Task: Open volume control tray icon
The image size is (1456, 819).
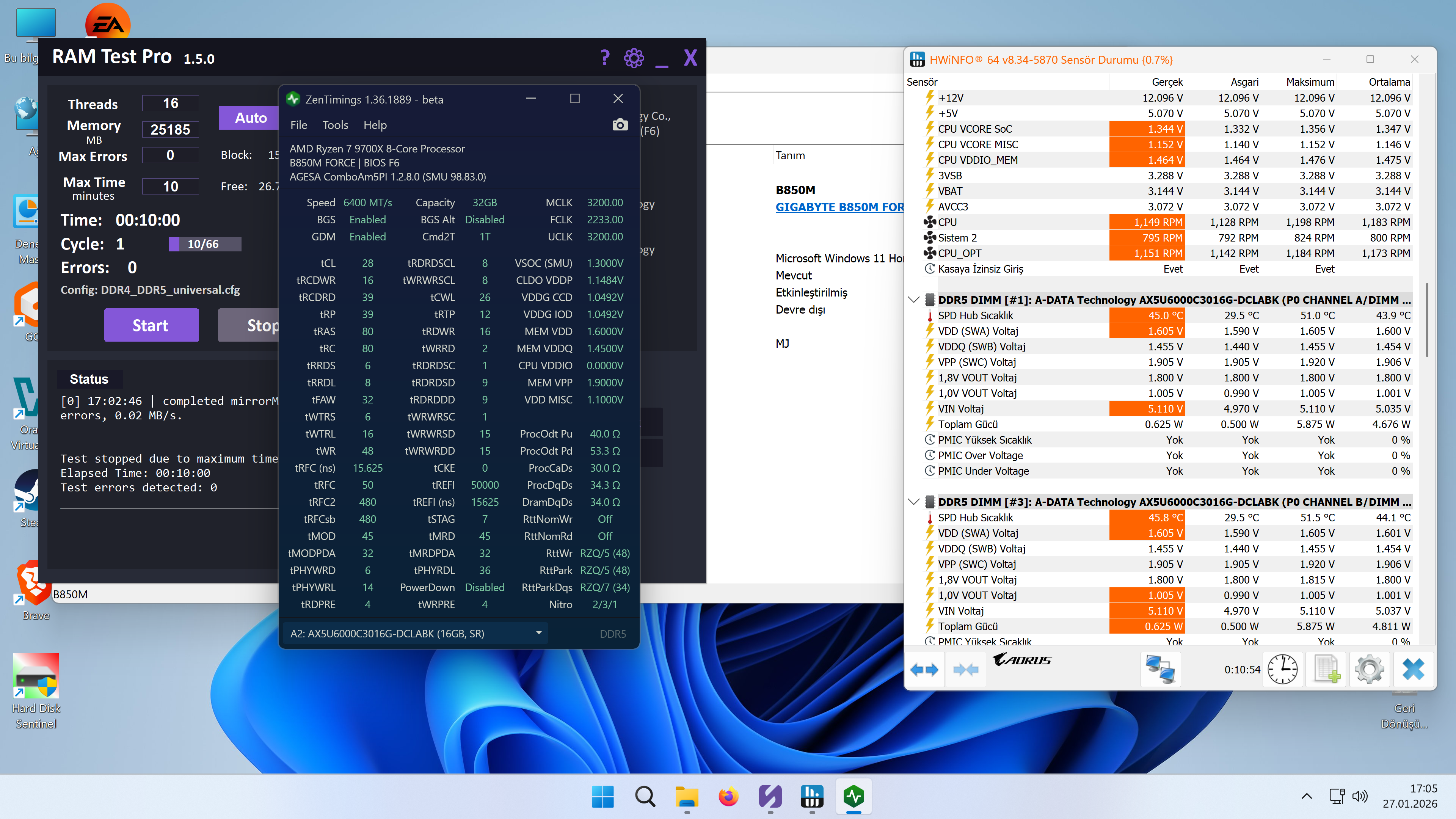Action: pos(1360,796)
